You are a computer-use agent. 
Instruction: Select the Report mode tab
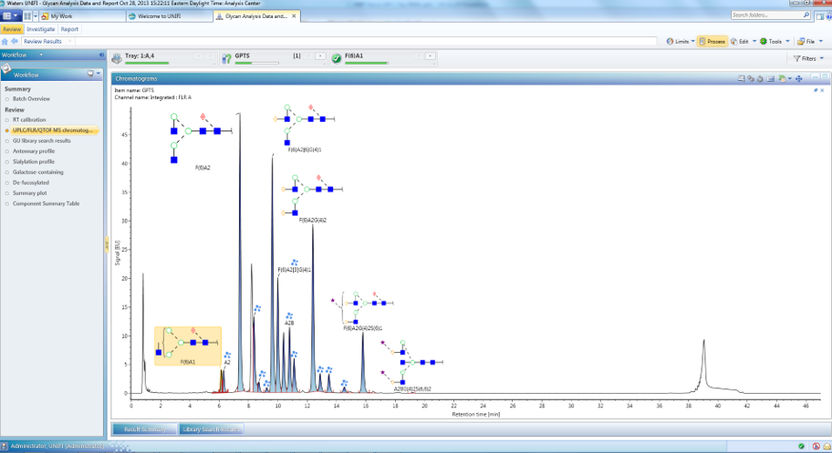click(x=70, y=29)
